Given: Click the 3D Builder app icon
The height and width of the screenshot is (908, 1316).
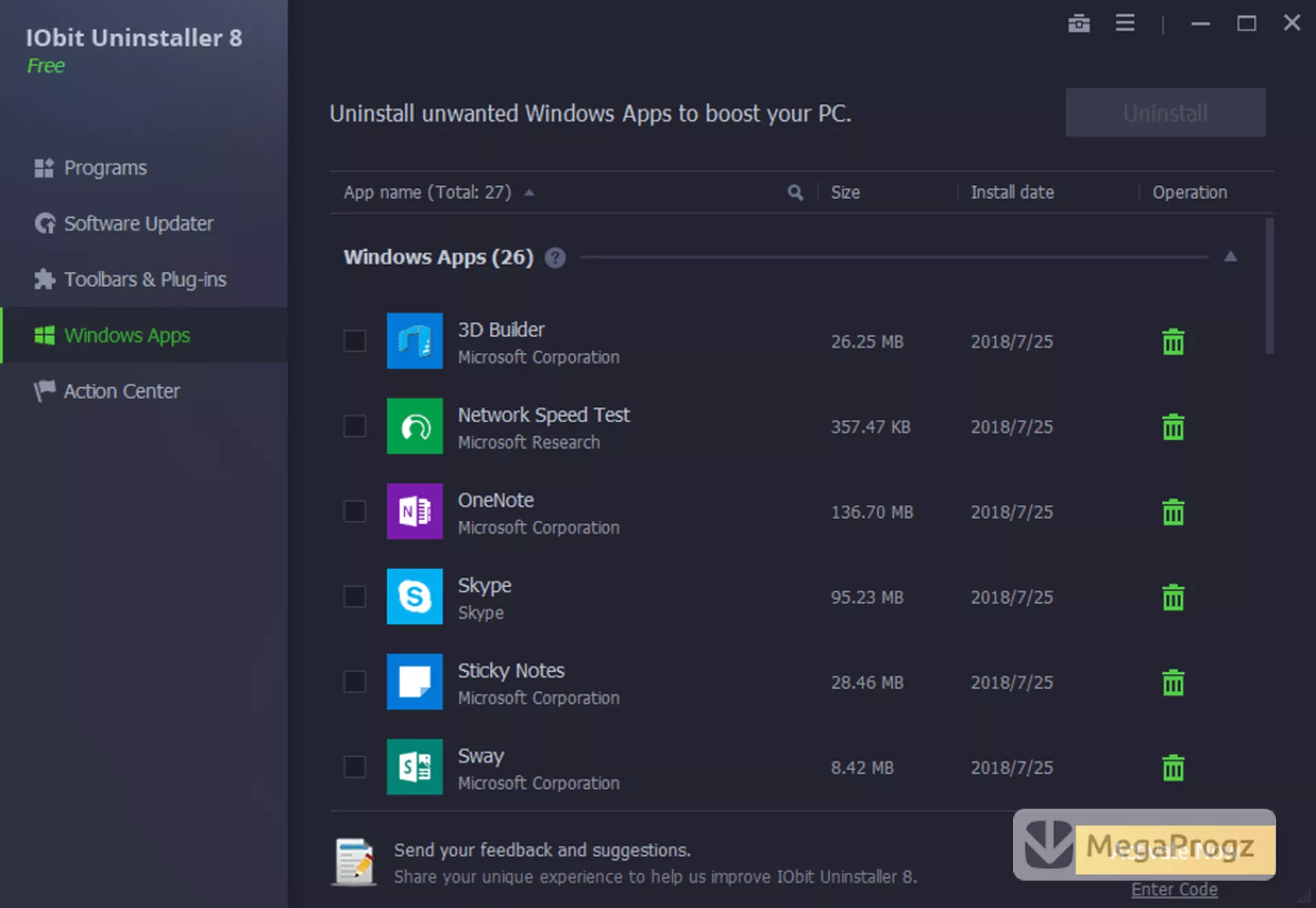Looking at the screenshot, I should (x=415, y=341).
